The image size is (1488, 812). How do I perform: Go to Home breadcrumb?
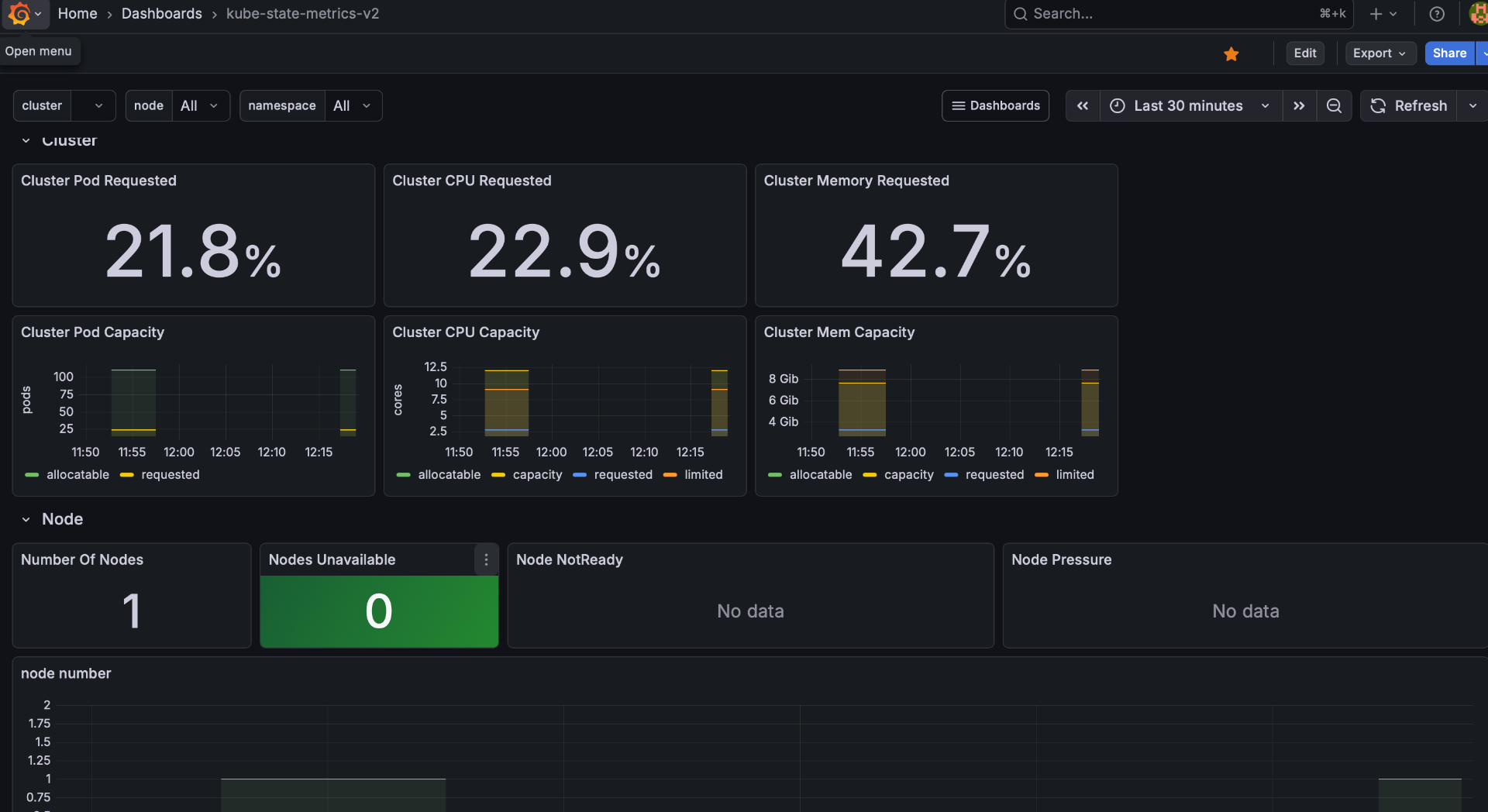tap(77, 14)
